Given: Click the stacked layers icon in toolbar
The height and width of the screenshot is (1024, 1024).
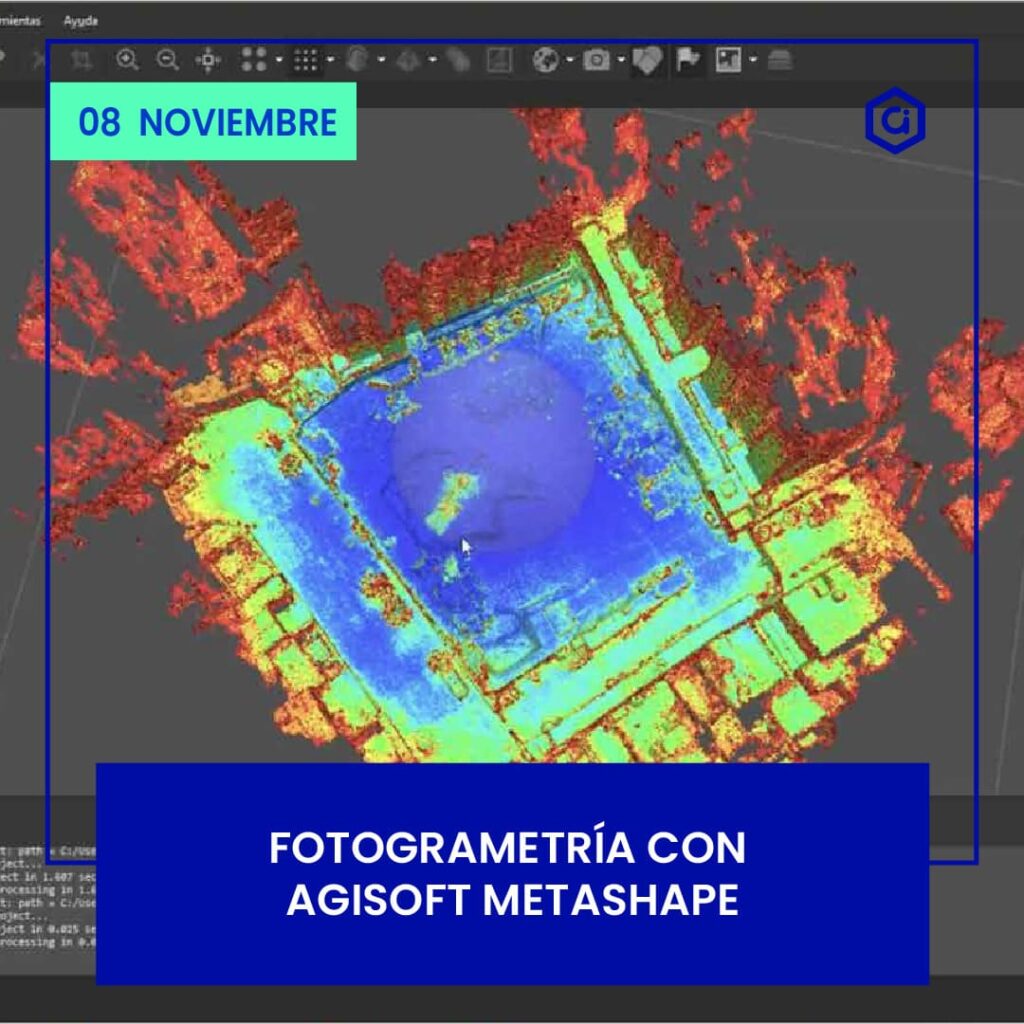Looking at the screenshot, I should click(780, 60).
